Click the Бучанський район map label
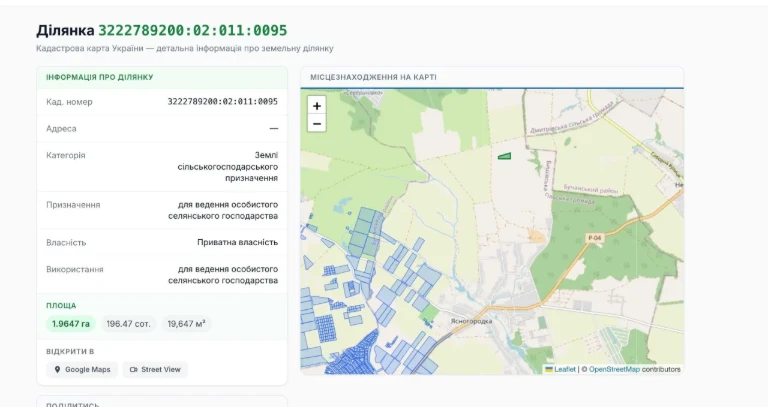The image size is (768, 407). pos(591,189)
